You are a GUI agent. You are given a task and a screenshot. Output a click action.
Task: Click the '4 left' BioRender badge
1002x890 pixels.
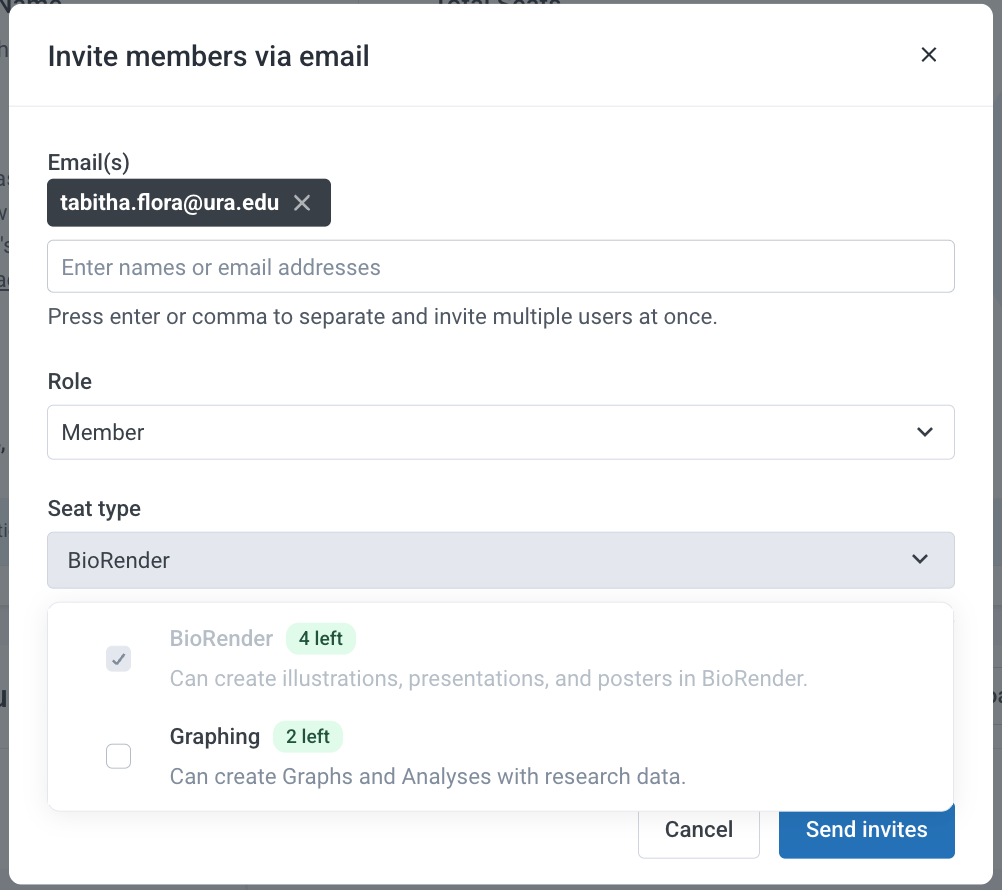point(321,638)
